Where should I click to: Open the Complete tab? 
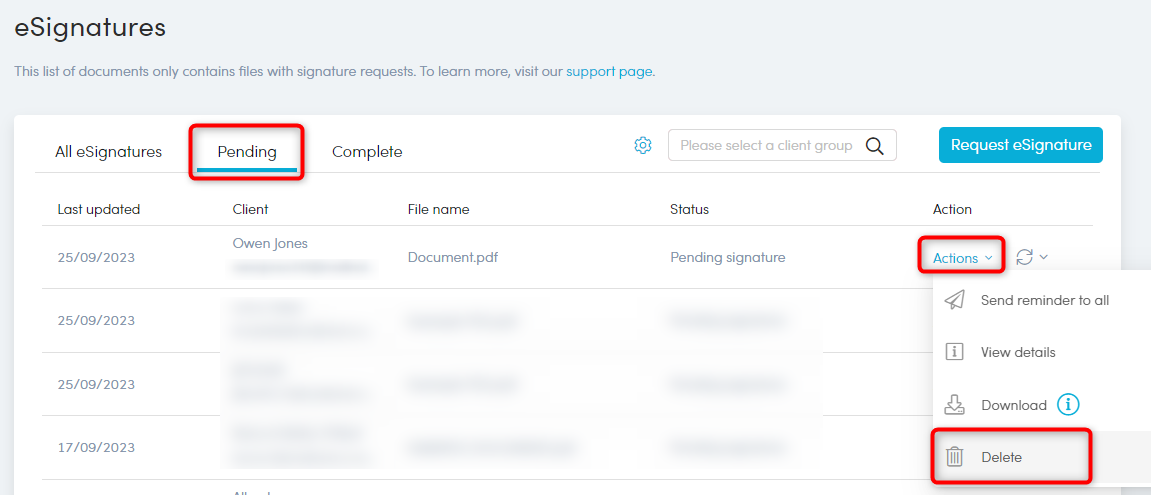(x=367, y=152)
